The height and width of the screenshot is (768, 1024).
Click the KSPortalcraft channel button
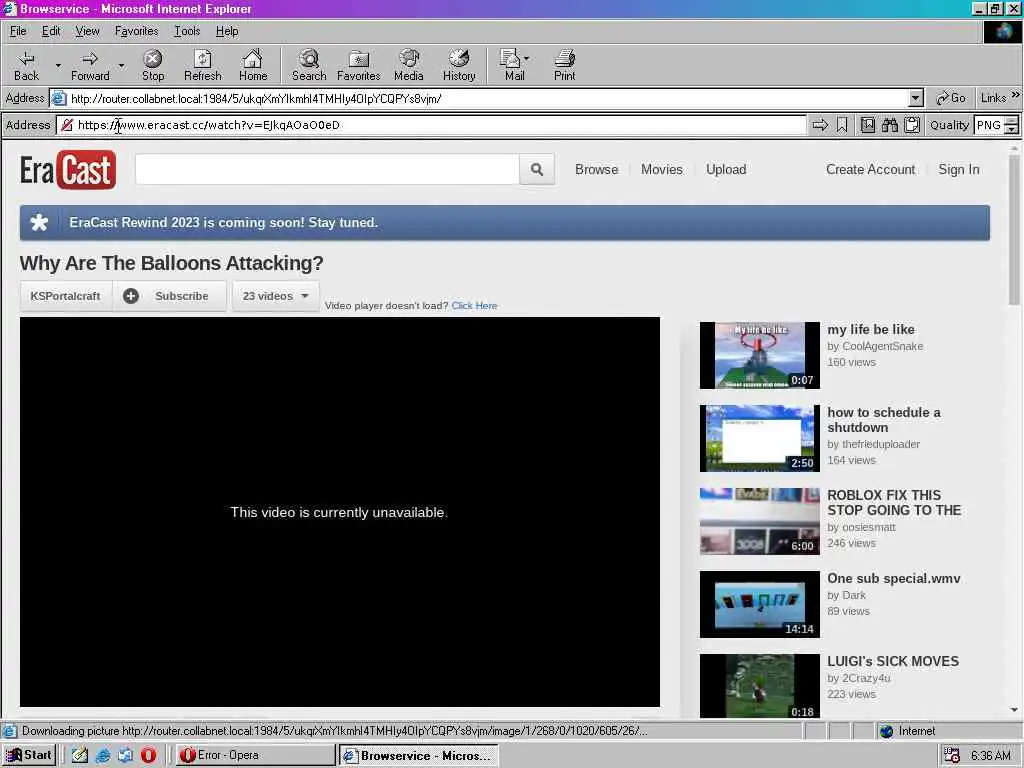tap(65, 296)
